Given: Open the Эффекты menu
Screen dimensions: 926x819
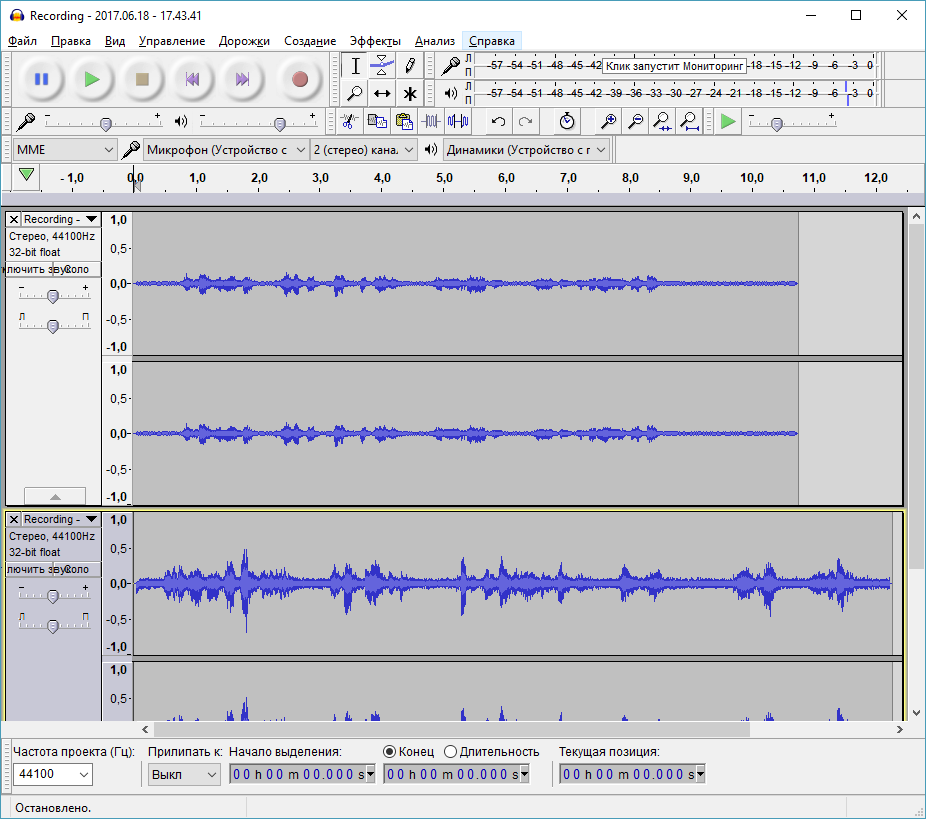Looking at the screenshot, I should pos(374,41).
